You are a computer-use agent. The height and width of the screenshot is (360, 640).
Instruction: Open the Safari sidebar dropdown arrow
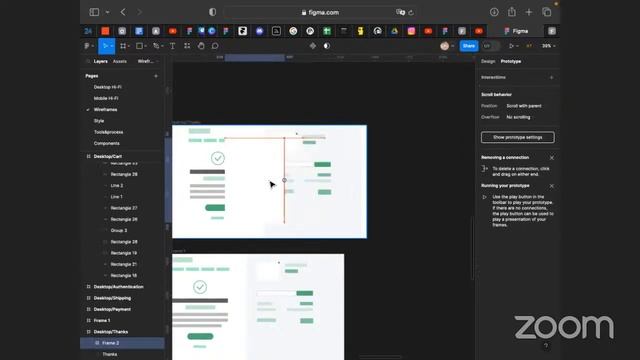(107, 12)
